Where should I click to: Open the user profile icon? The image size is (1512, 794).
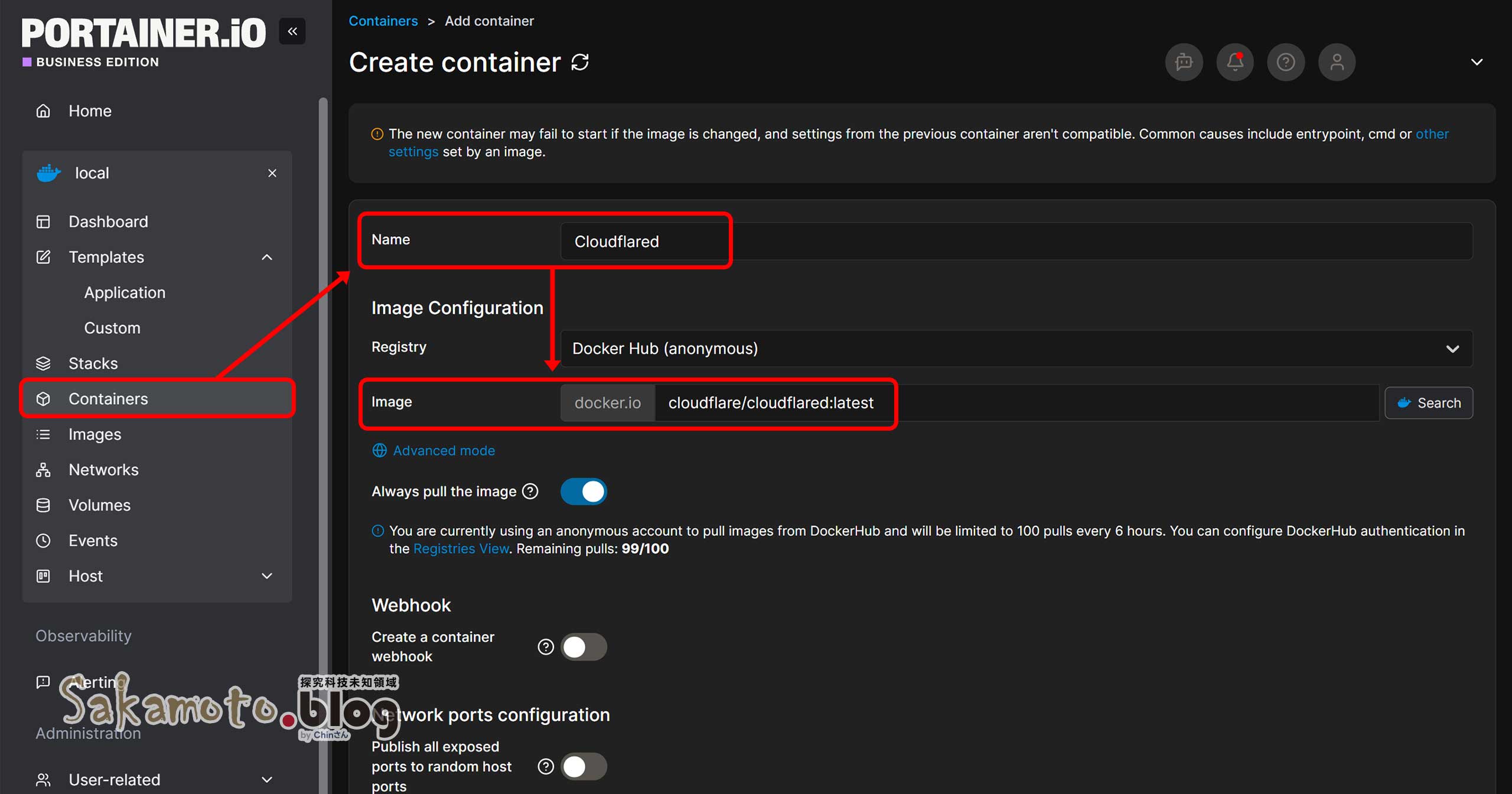coord(1337,62)
